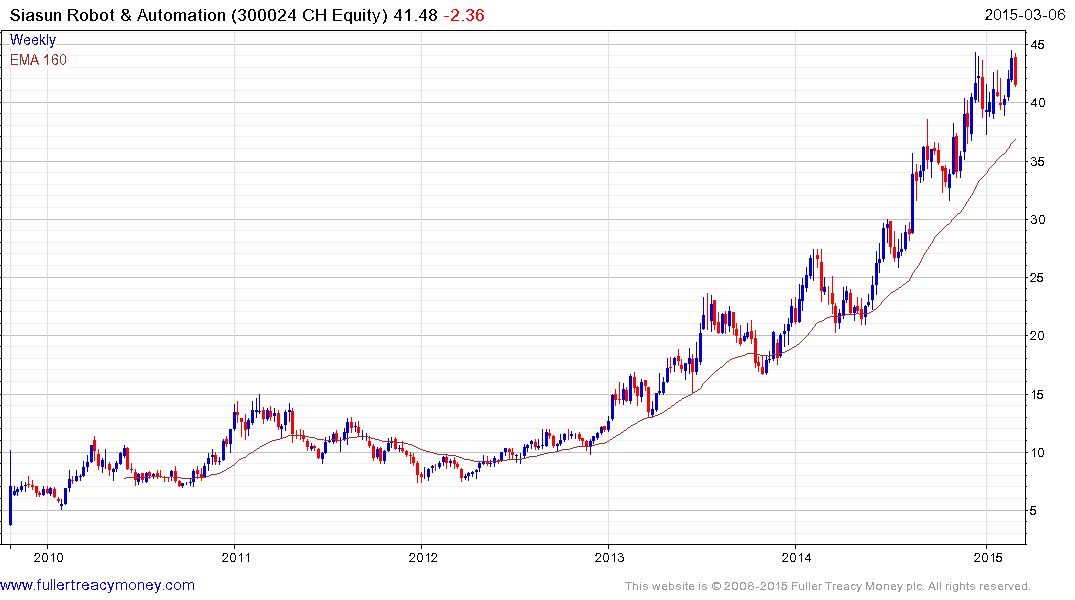The width and height of the screenshot is (1075, 600).
Task: Click the price change value -2.36
Action: [463, 15]
